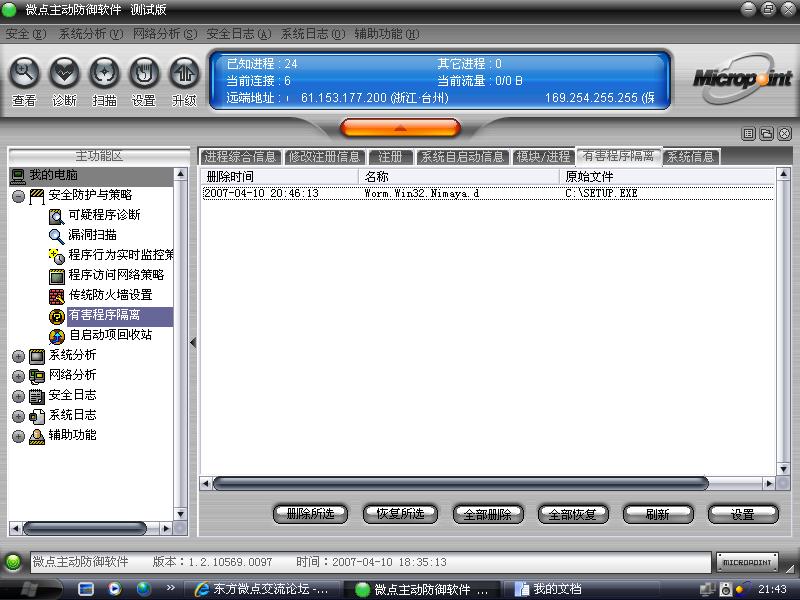Click the round close icon above the tabs
Screen dimensions: 800x600
(x=785, y=134)
